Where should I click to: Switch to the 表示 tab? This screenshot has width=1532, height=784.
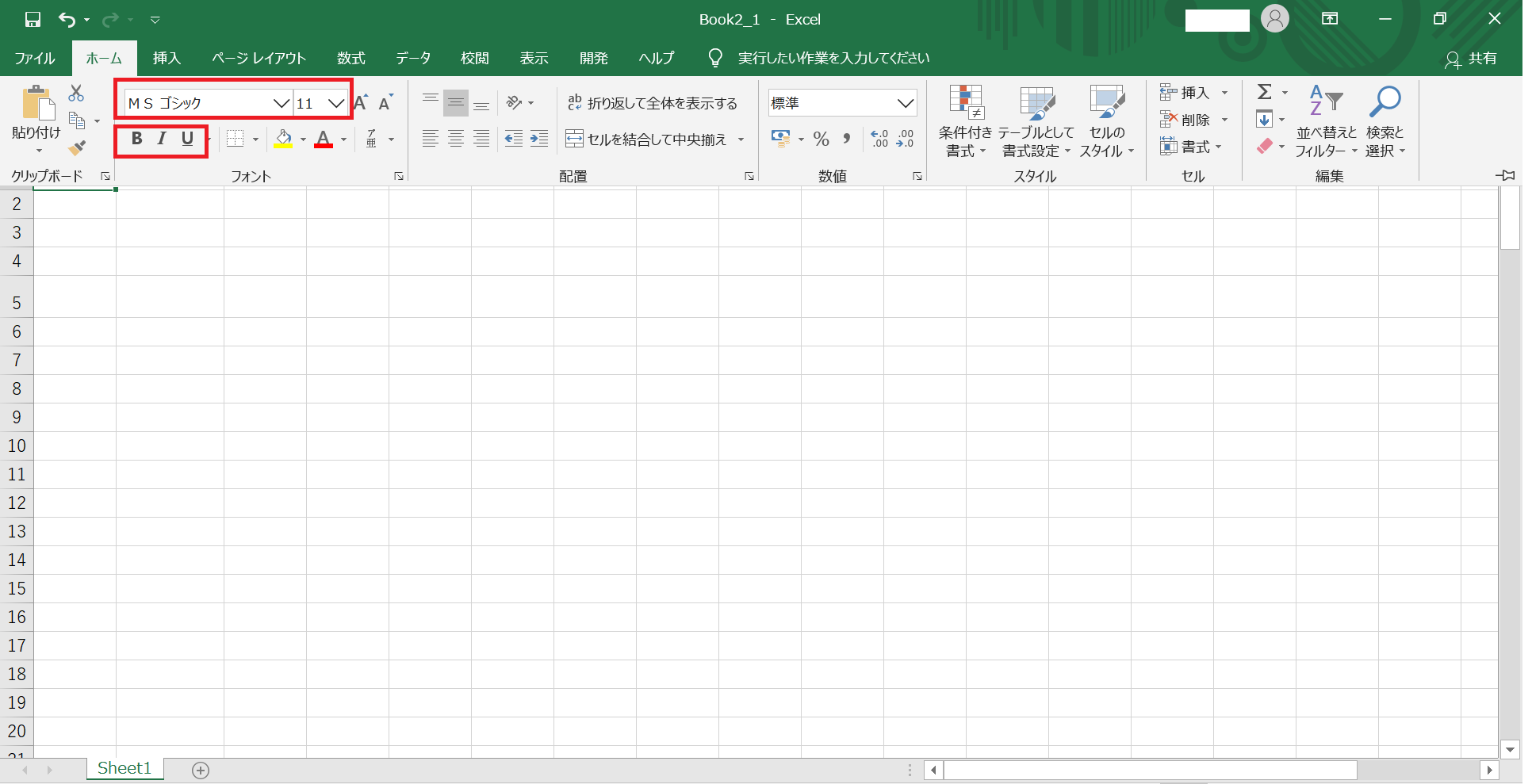click(x=534, y=59)
